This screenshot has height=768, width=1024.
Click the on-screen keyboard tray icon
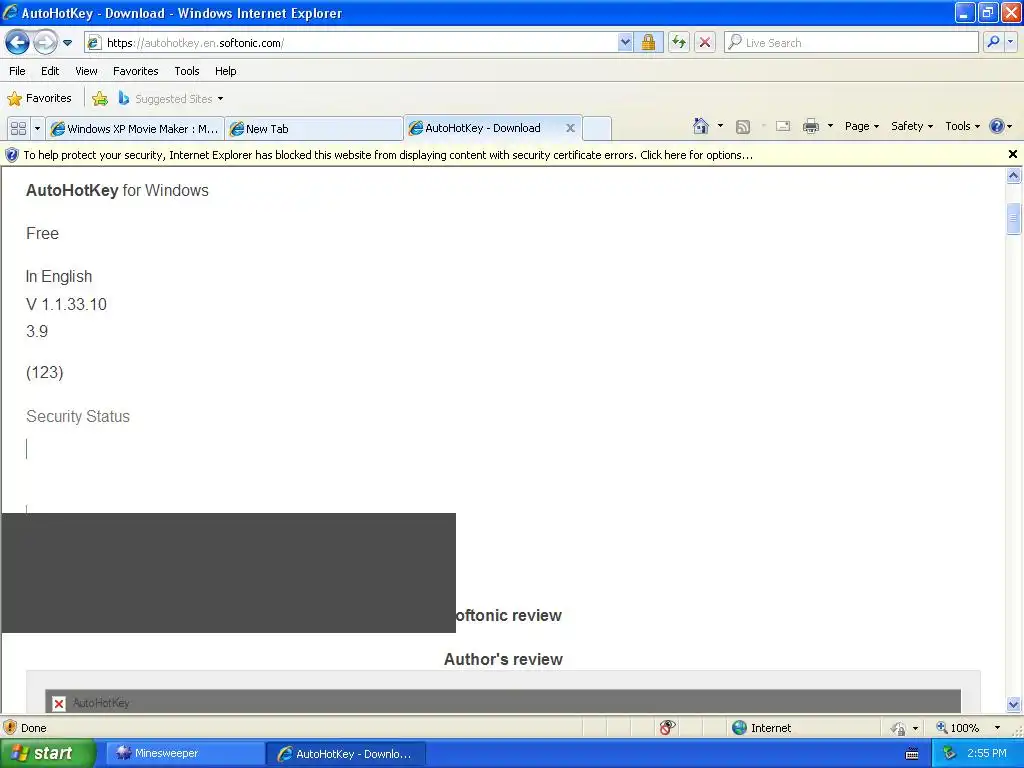(912, 754)
